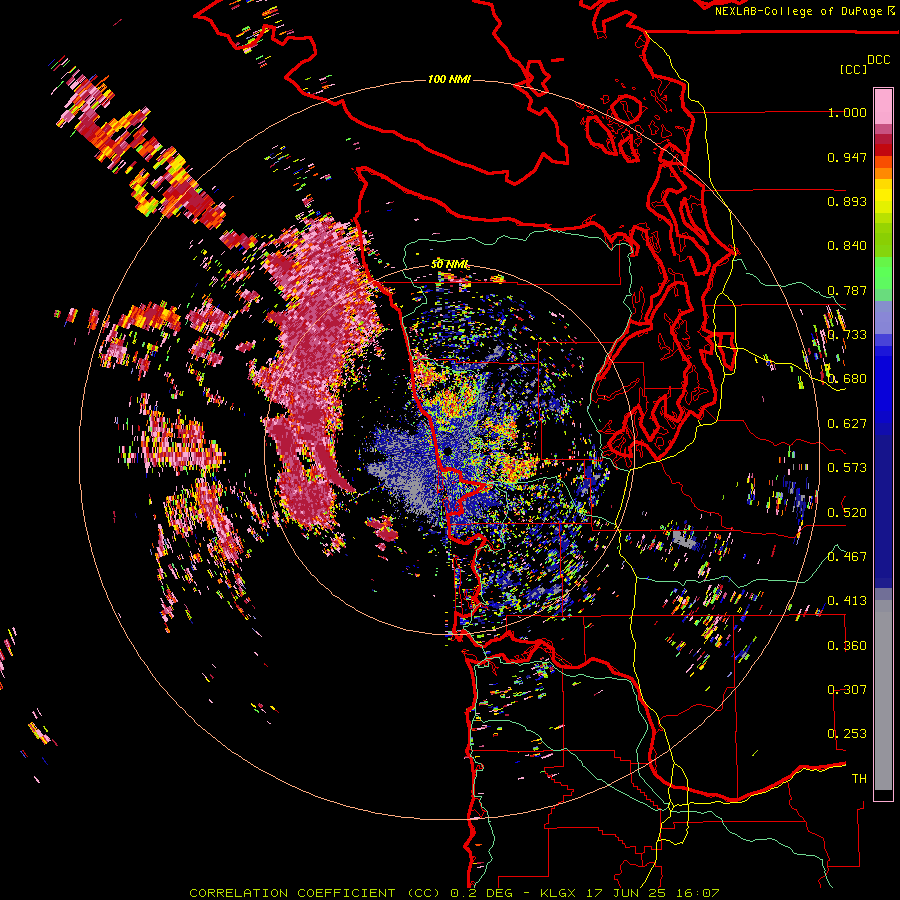Image resolution: width=900 pixels, height=900 pixels.
Task: Click the 0.573 legend value
Action: 847,468
